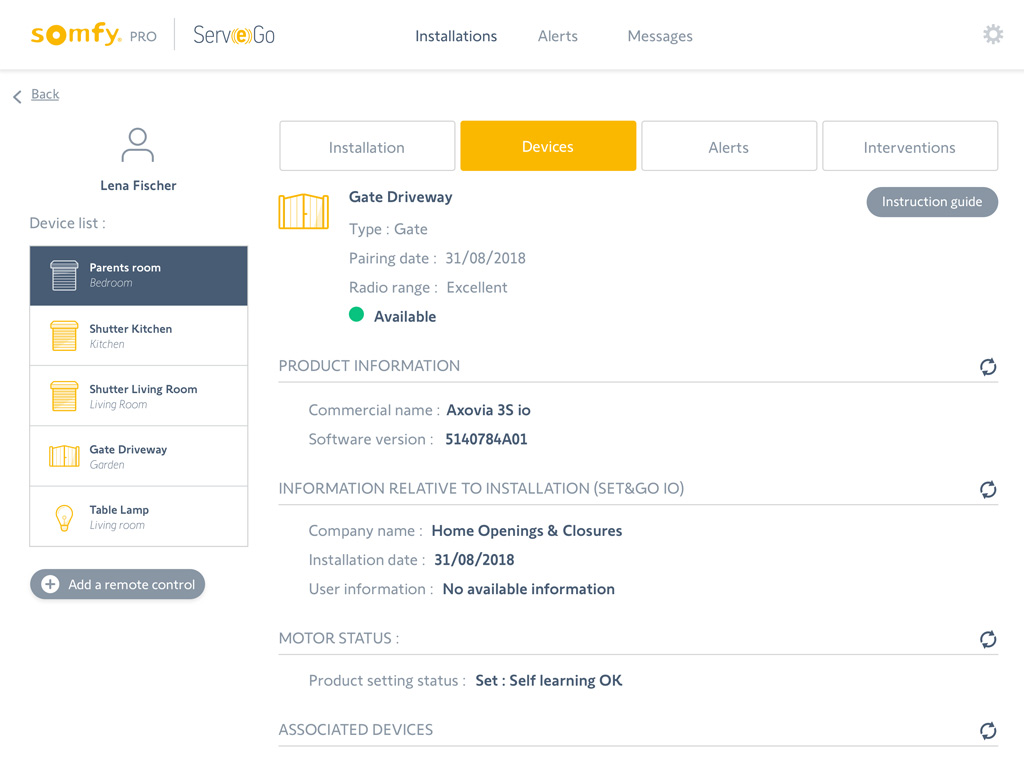Viewport: 1024px width, 768px height.
Task: Open Installations in the top navigation
Action: (x=456, y=36)
